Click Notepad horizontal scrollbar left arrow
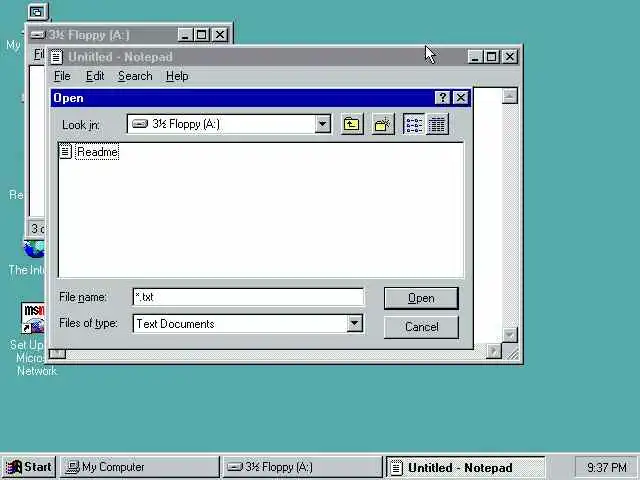The width and height of the screenshot is (640, 480). [57, 353]
